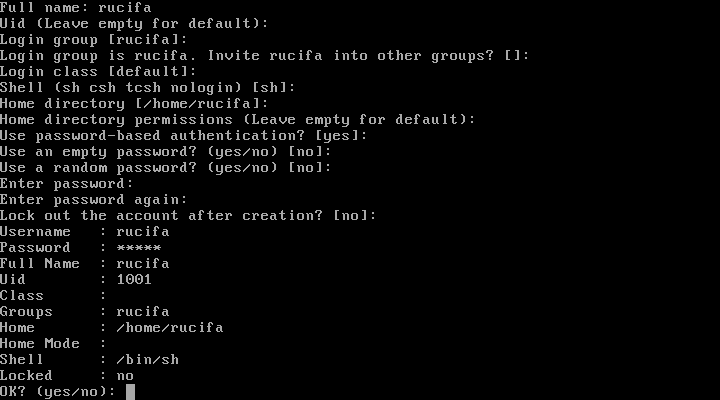Click the Groups value rucifa
720x400 pixels.
pos(143,312)
